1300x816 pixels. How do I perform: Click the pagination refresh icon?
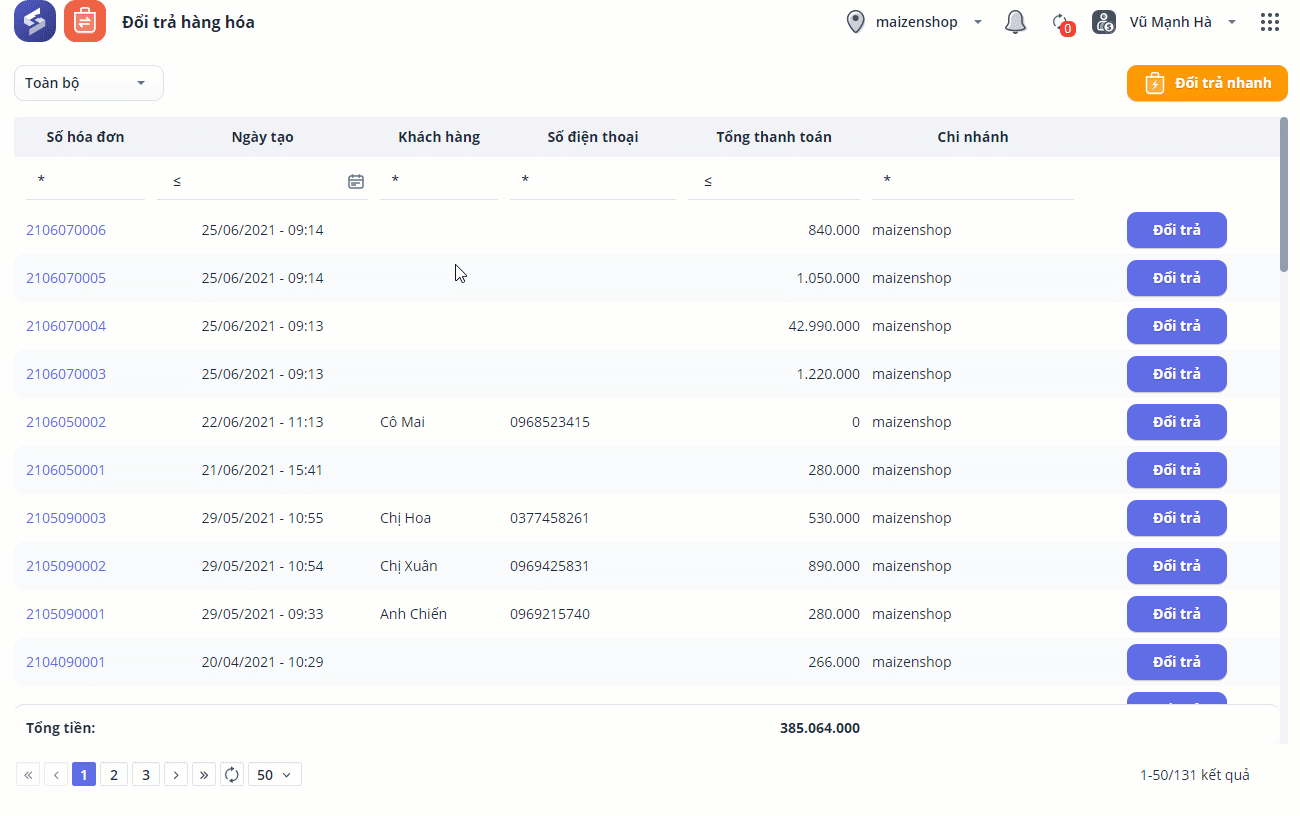point(232,774)
